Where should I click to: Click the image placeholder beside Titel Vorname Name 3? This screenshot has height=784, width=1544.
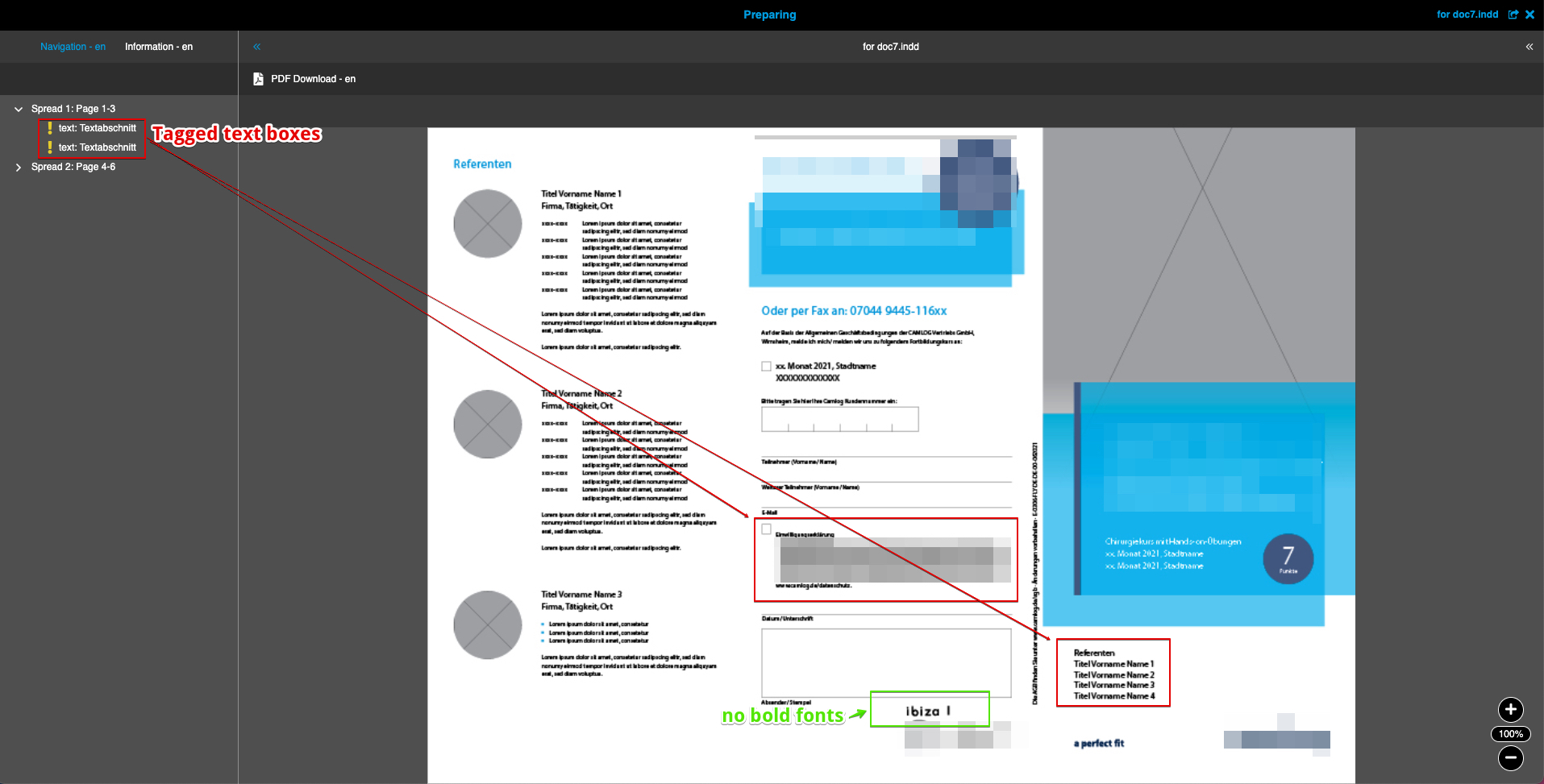coord(488,625)
